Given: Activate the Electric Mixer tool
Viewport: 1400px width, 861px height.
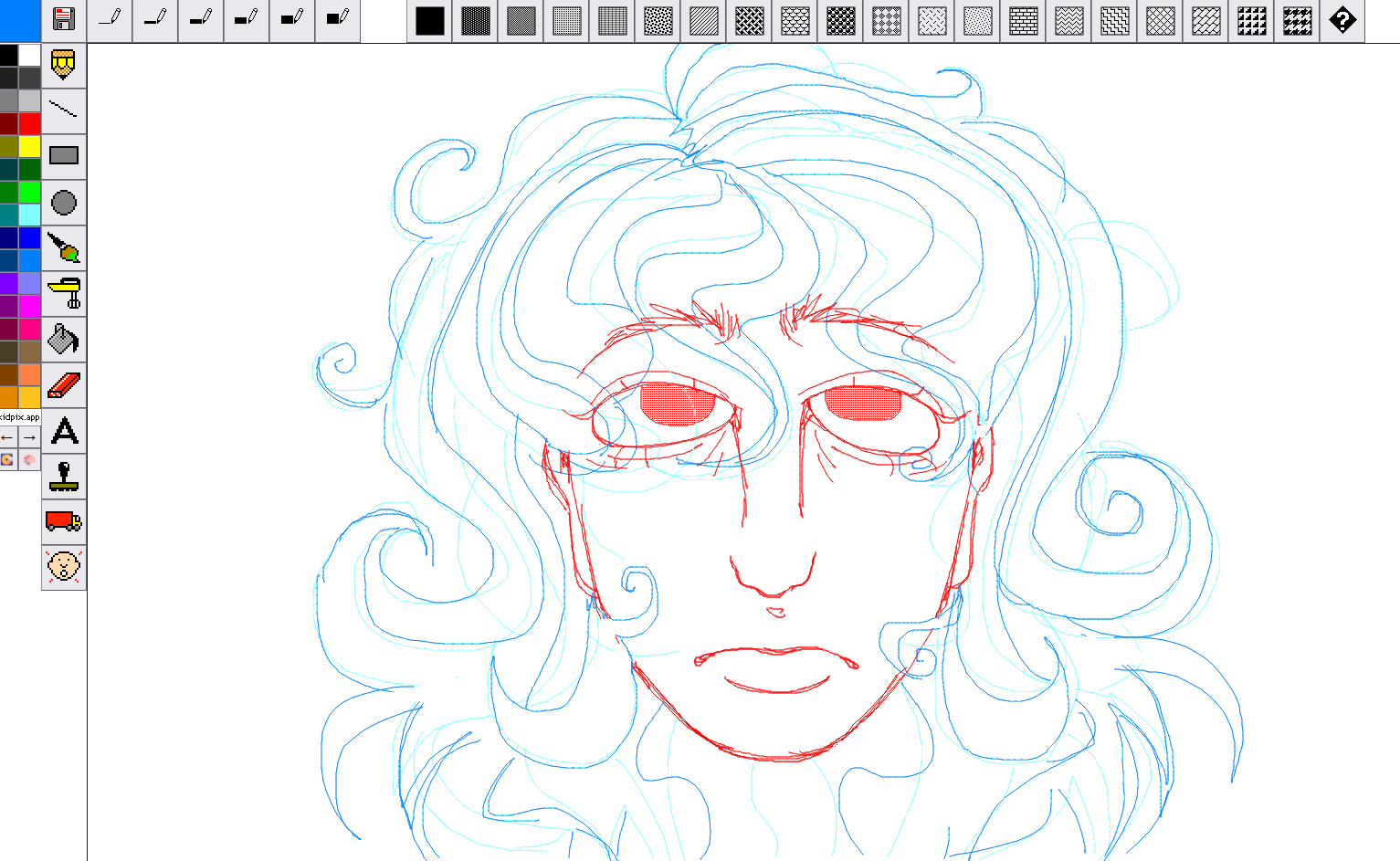Looking at the screenshot, I should [x=64, y=294].
